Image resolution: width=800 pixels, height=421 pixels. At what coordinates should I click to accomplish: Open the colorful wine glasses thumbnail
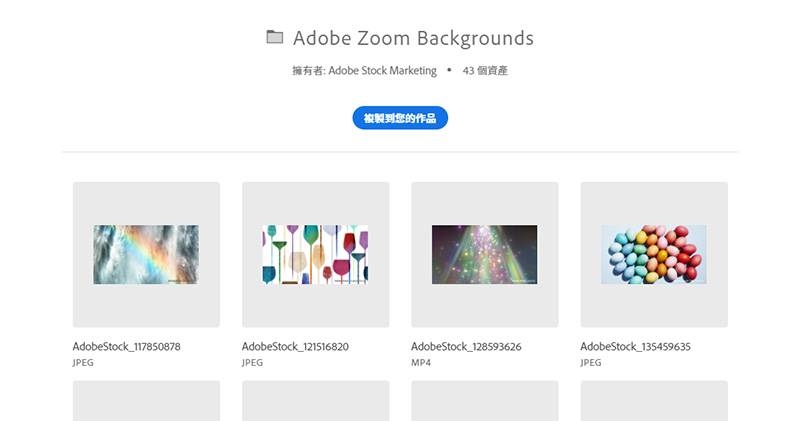pyautogui.click(x=315, y=255)
